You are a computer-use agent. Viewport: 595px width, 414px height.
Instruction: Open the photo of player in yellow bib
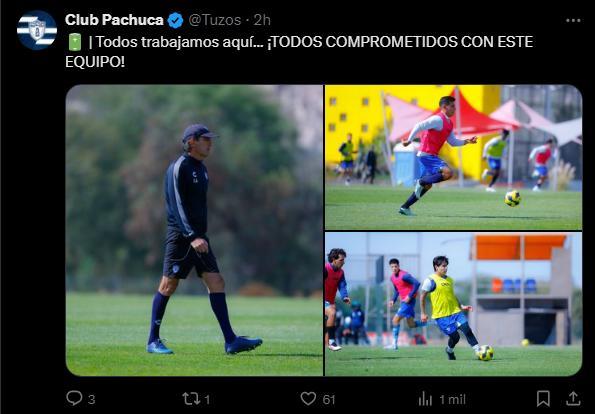point(453,304)
